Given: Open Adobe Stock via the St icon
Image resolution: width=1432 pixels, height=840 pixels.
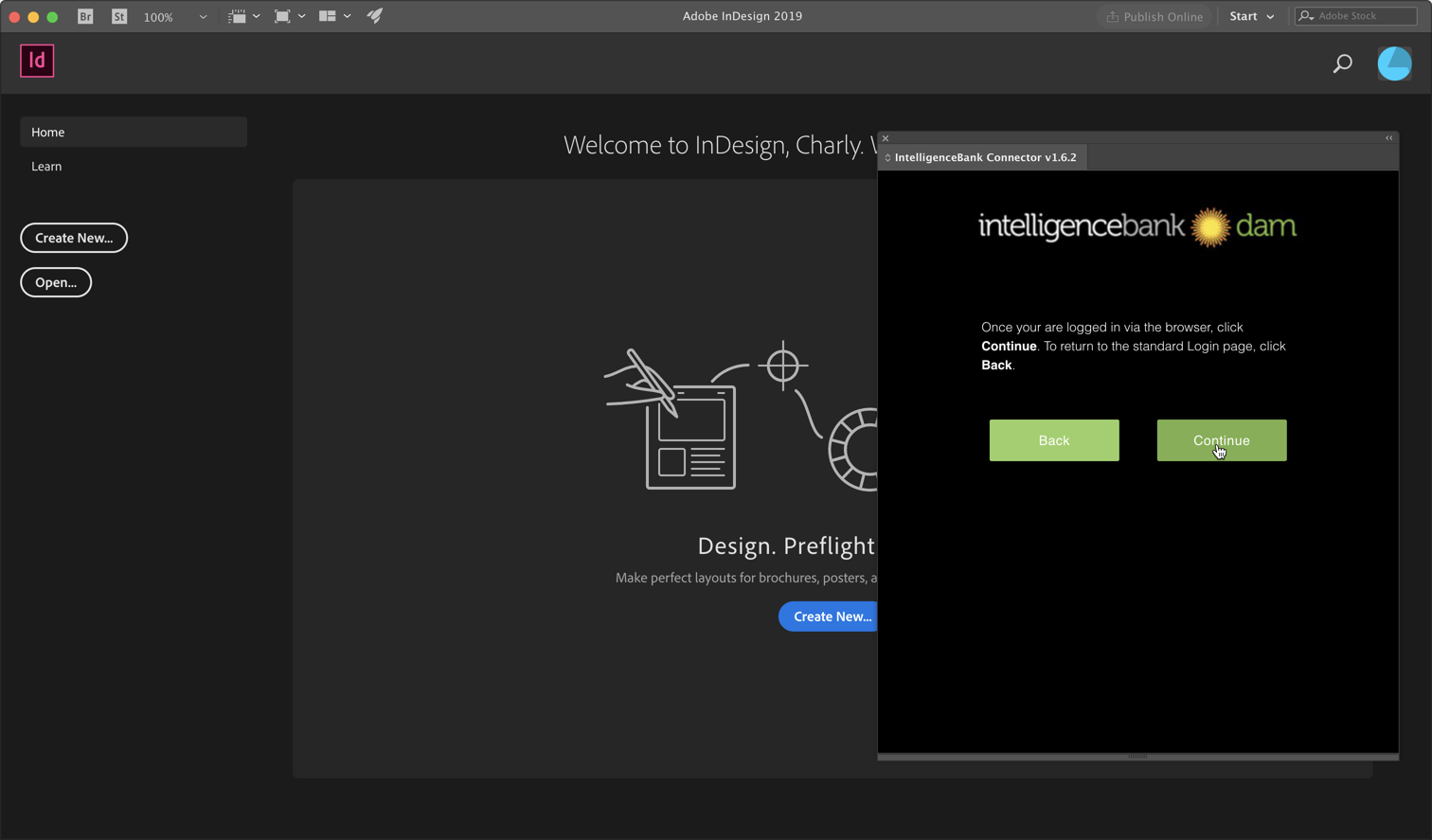Looking at the screenshot, I should (119, 16).
